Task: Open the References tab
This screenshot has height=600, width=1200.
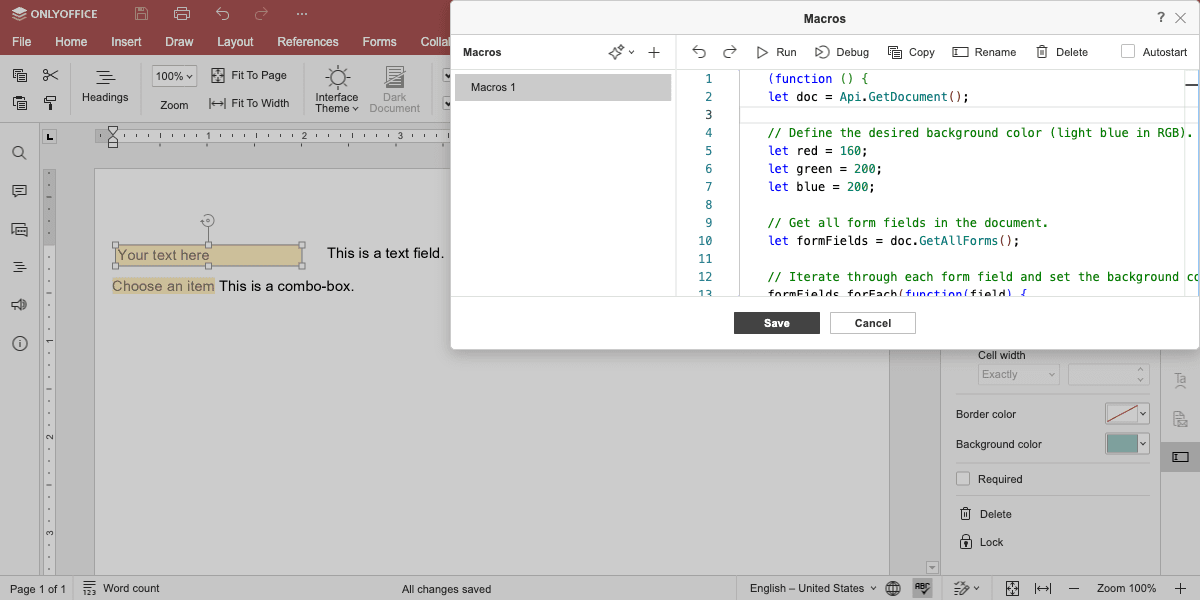Action: (x=308, y=42)
